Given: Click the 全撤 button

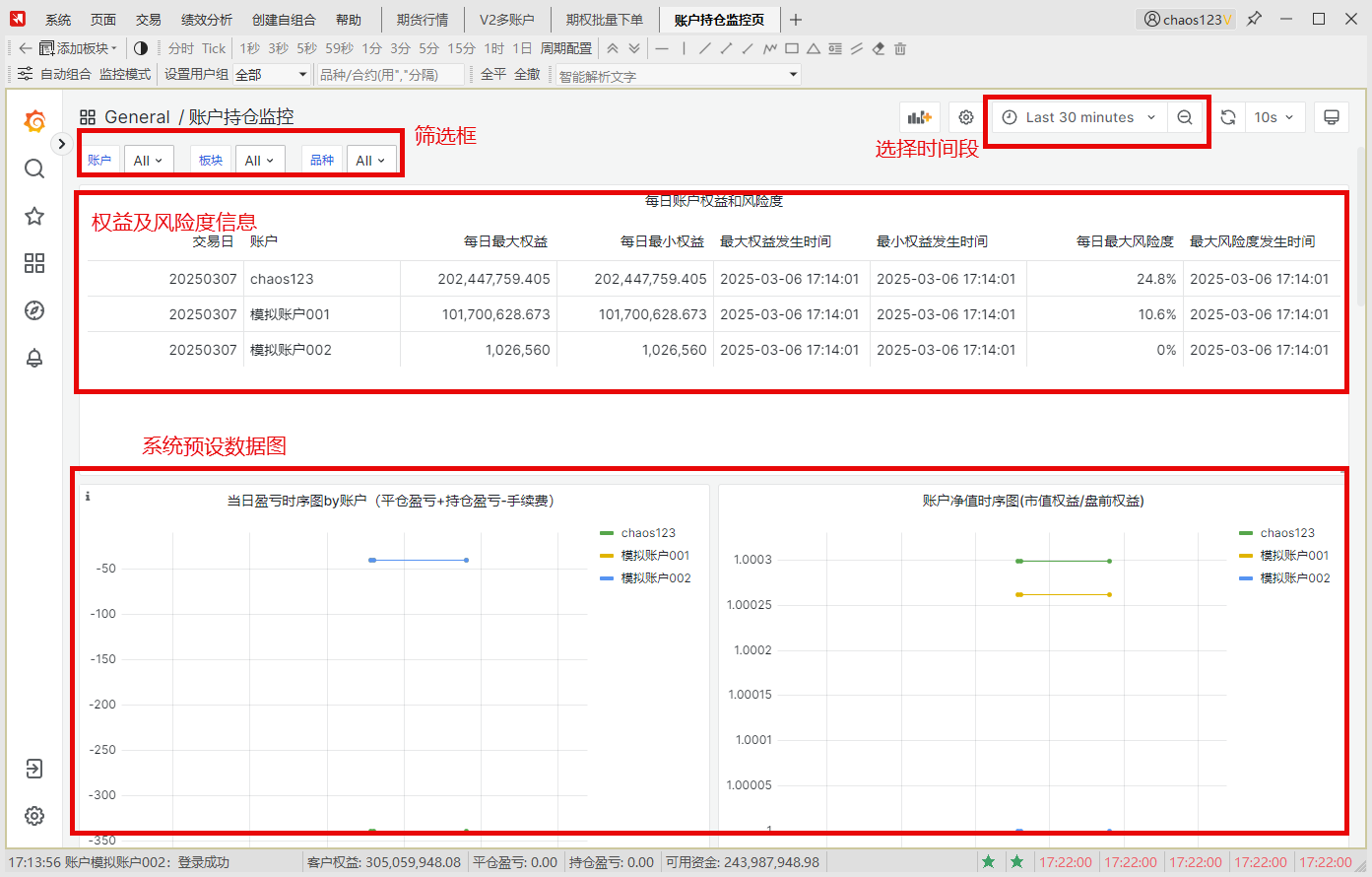Looking at the screenshot, I should pyautogui.click(x=527, y=74).
